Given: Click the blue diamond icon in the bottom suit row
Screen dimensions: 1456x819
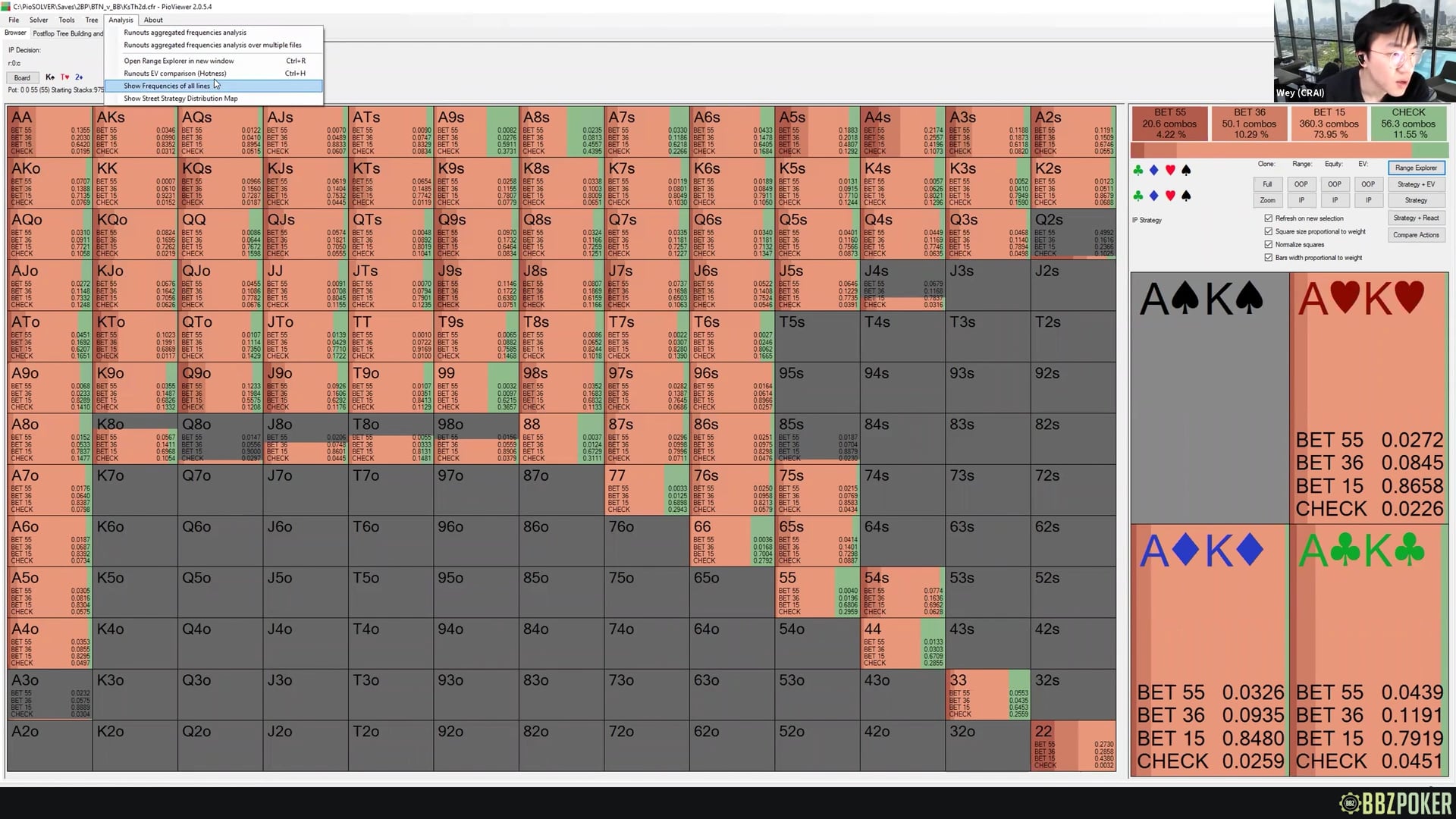Looking at the screenshot, I should 1153,196.
